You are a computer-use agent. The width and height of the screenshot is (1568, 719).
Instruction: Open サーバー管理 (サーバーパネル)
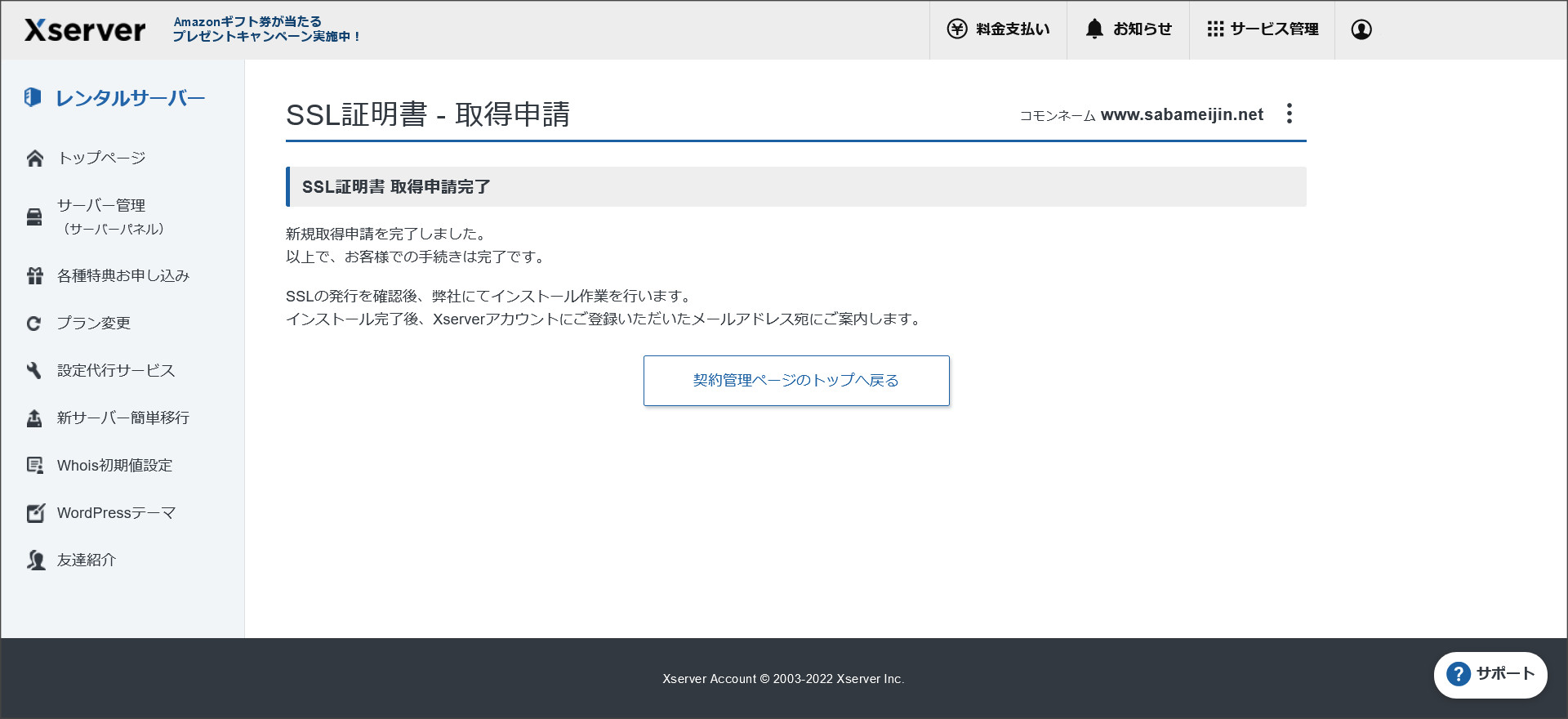coord(111,217)
